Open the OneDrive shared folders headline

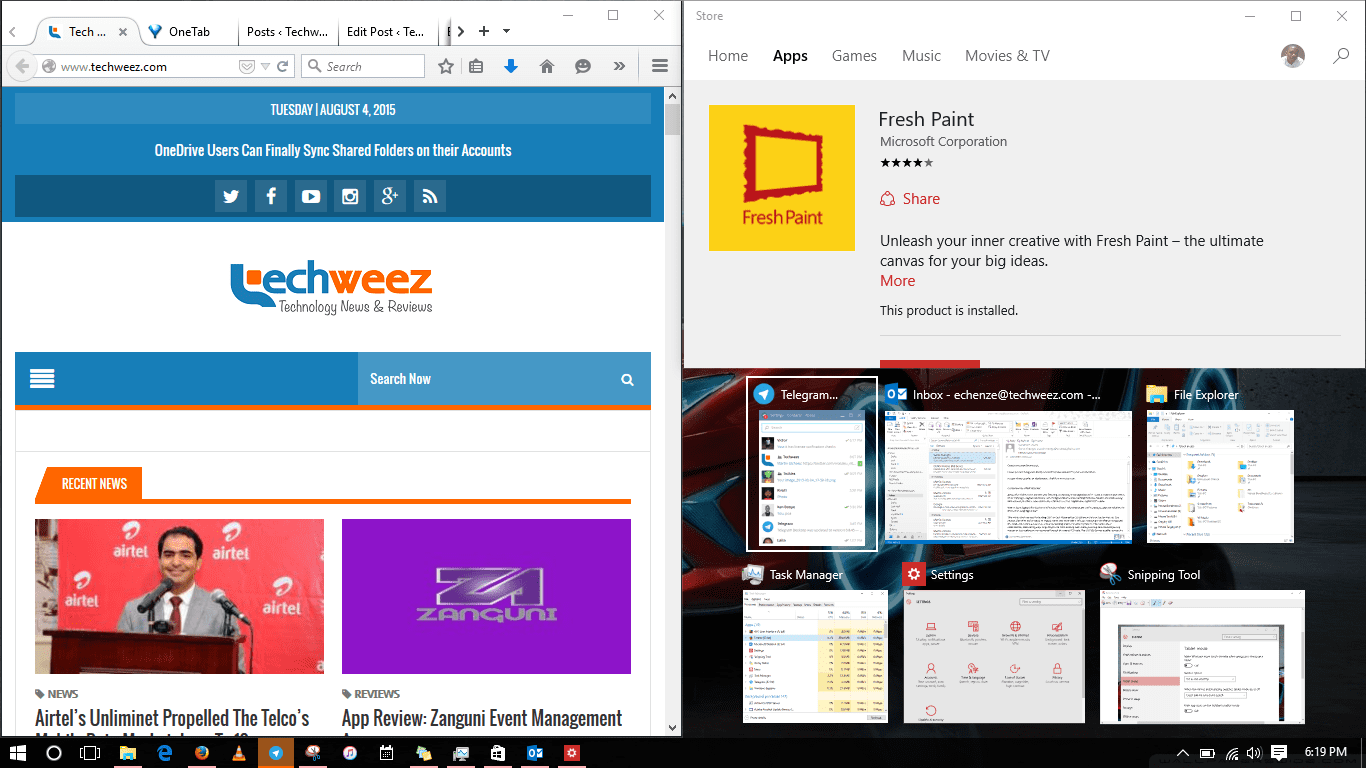pos(333,151)
